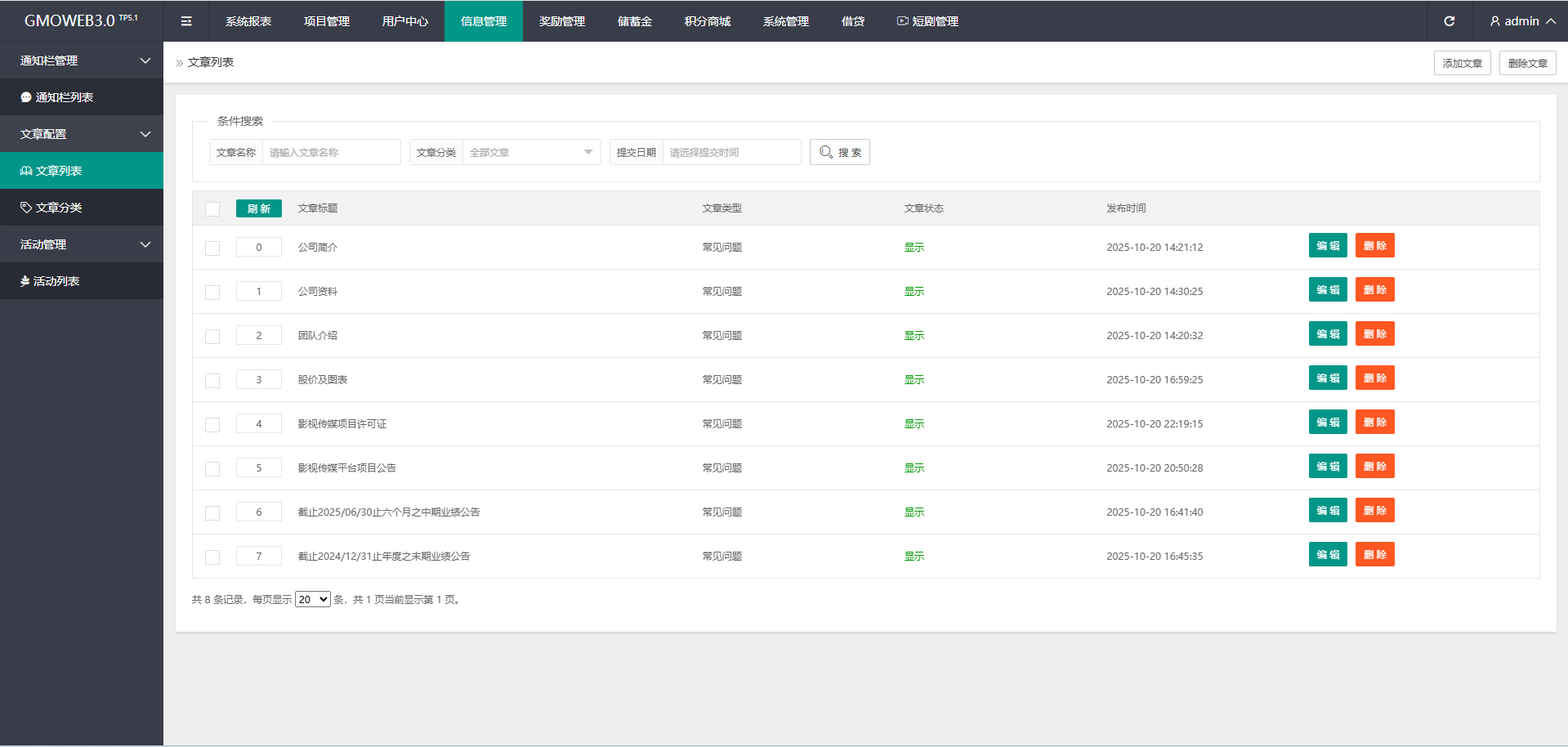Switch to the 系统报表 top menu
This screenshot has height=747, width=1568.
248,21
